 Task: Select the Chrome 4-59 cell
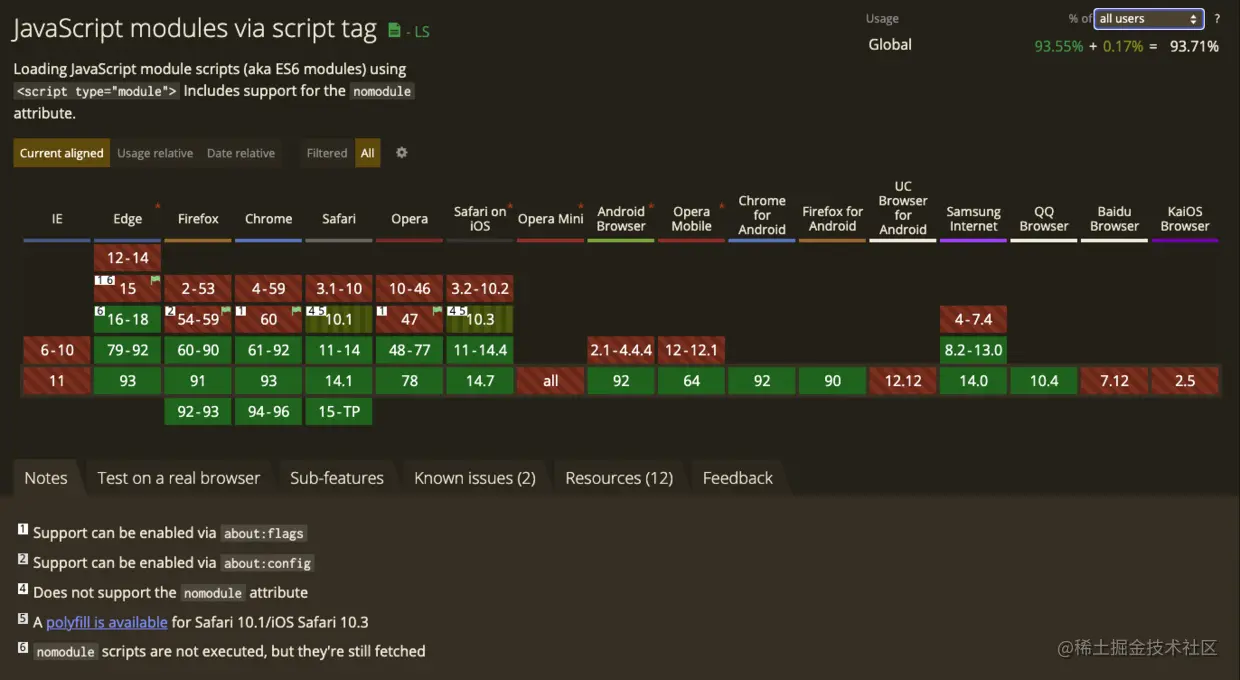269,288
